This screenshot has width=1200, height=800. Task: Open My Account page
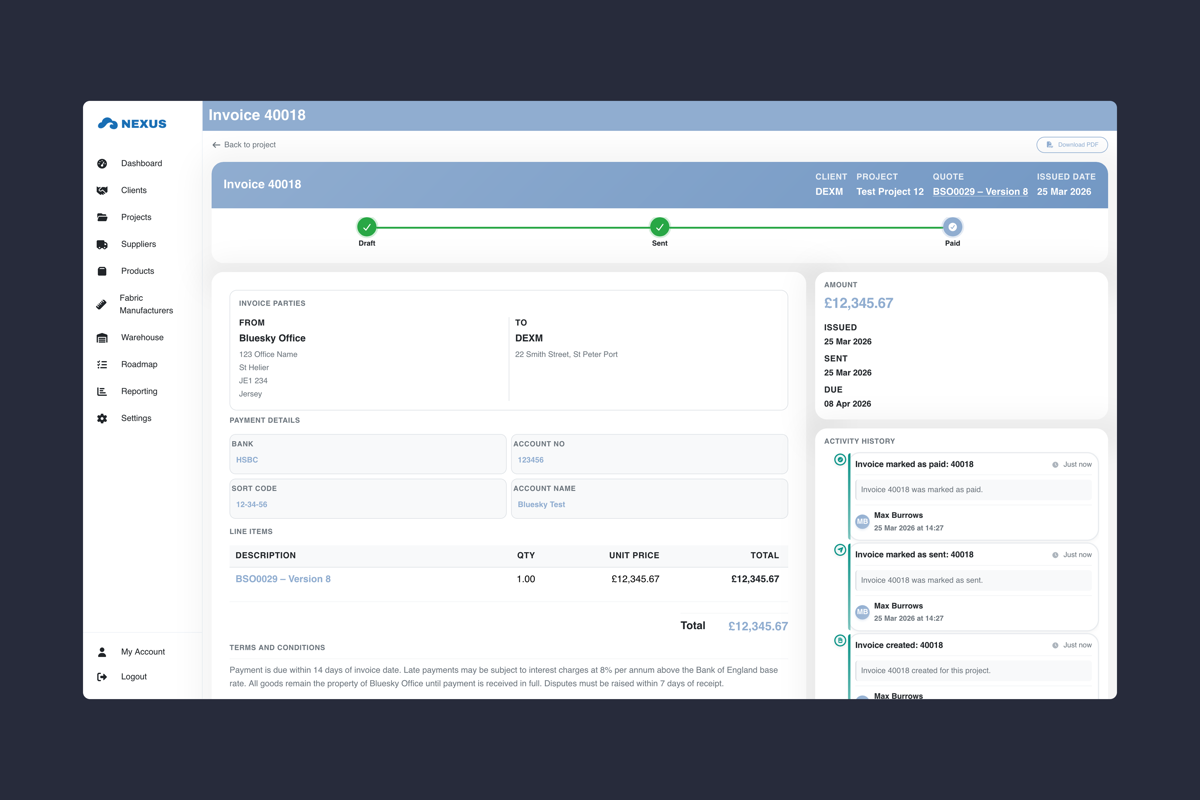[142, 652]
